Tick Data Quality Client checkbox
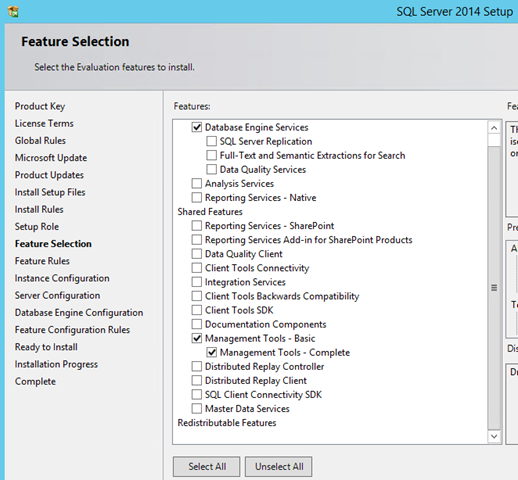Image resolution: width=518 pixels, height=480 pixels. click(197, 254)
